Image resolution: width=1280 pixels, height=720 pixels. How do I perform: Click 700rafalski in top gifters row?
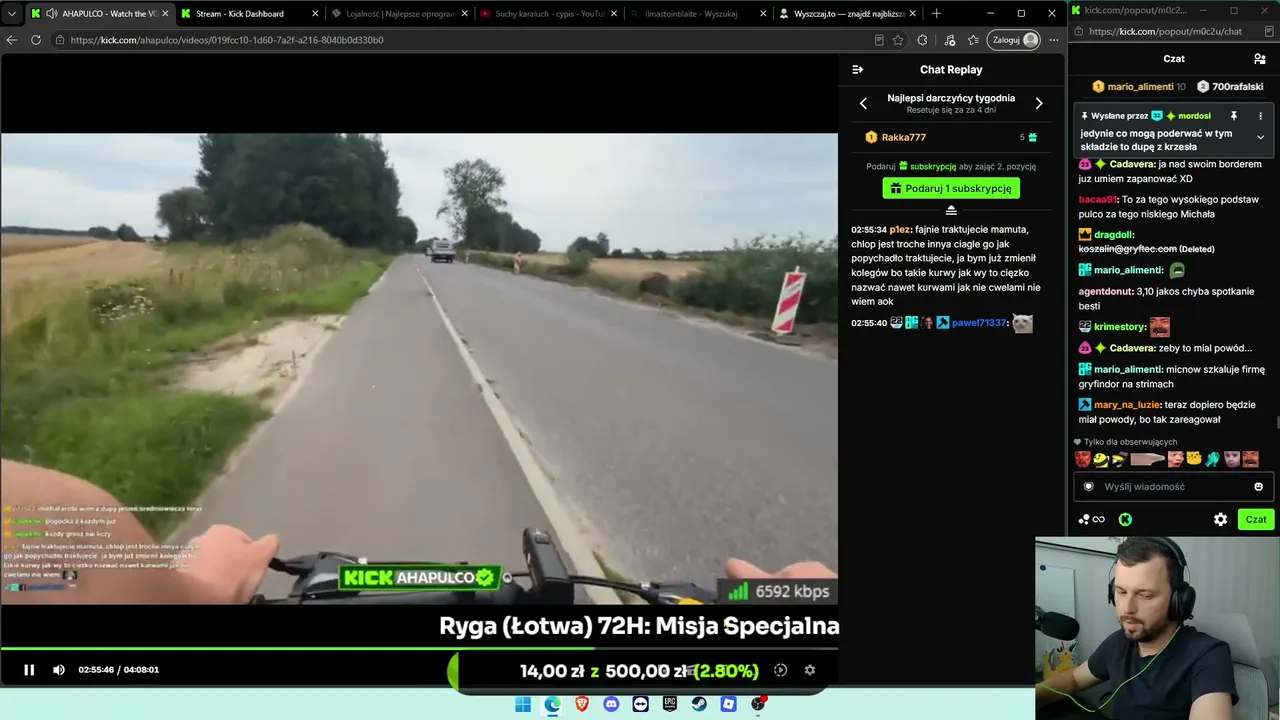coord(1230,87)
